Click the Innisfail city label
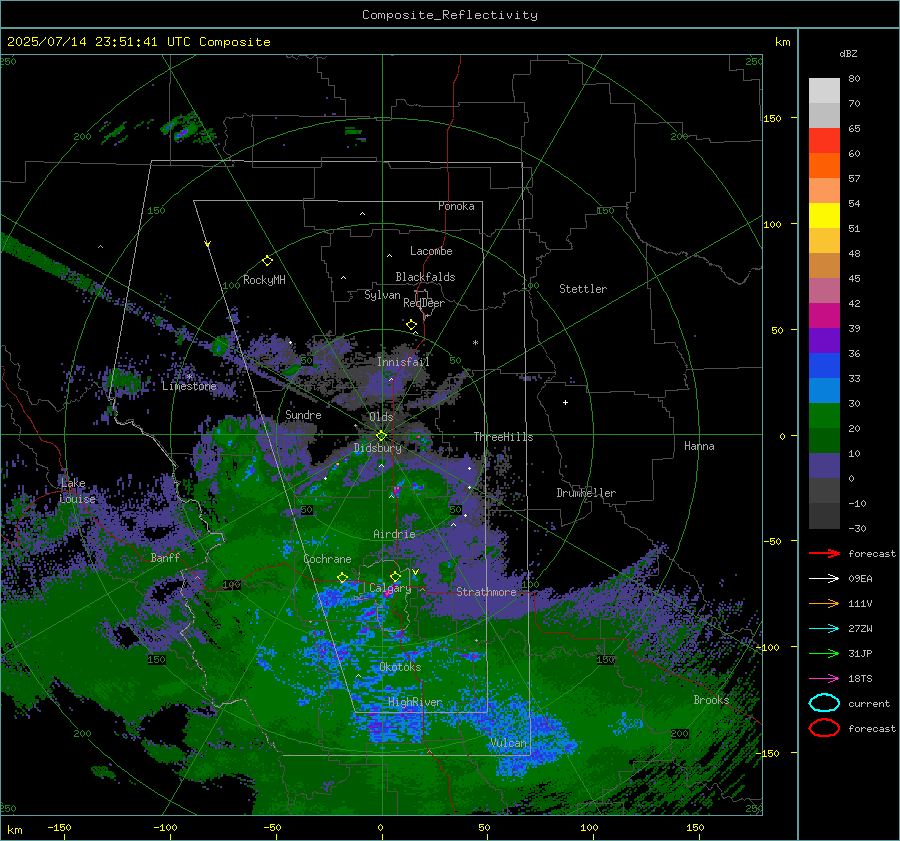The width and height of the screenshot is (900, 841). click(403, 362)
